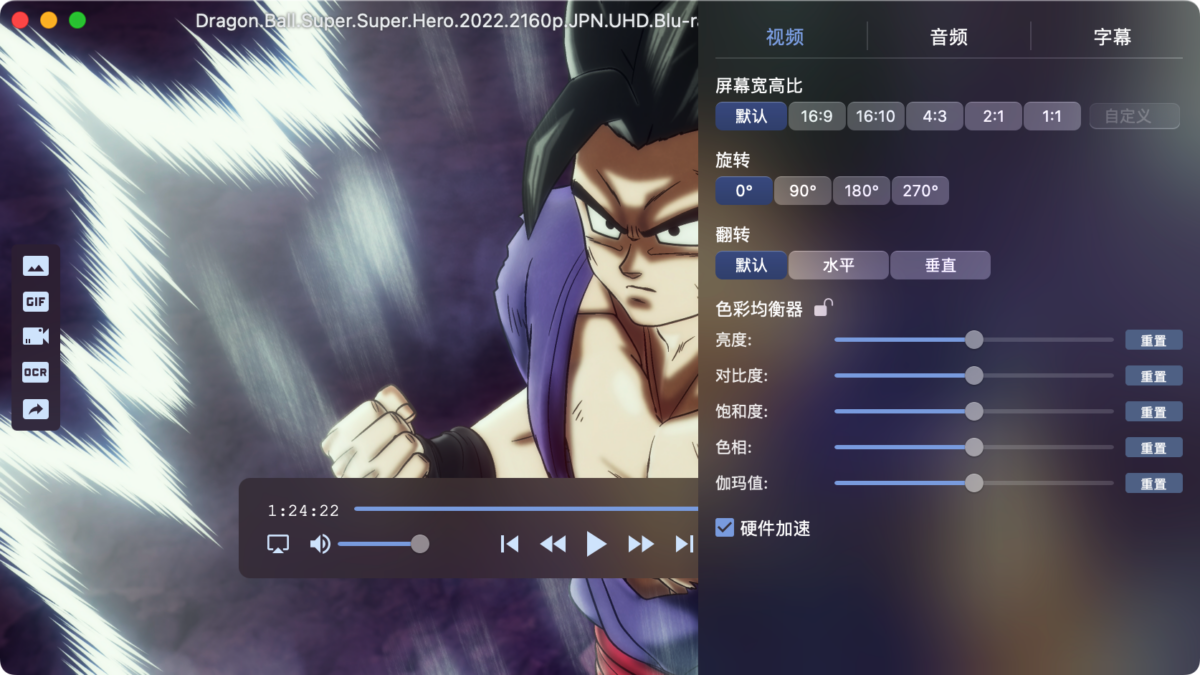This screenshot has width=1200, height=675.
Task: Rotate the video 90°
Action: [803, 190]
